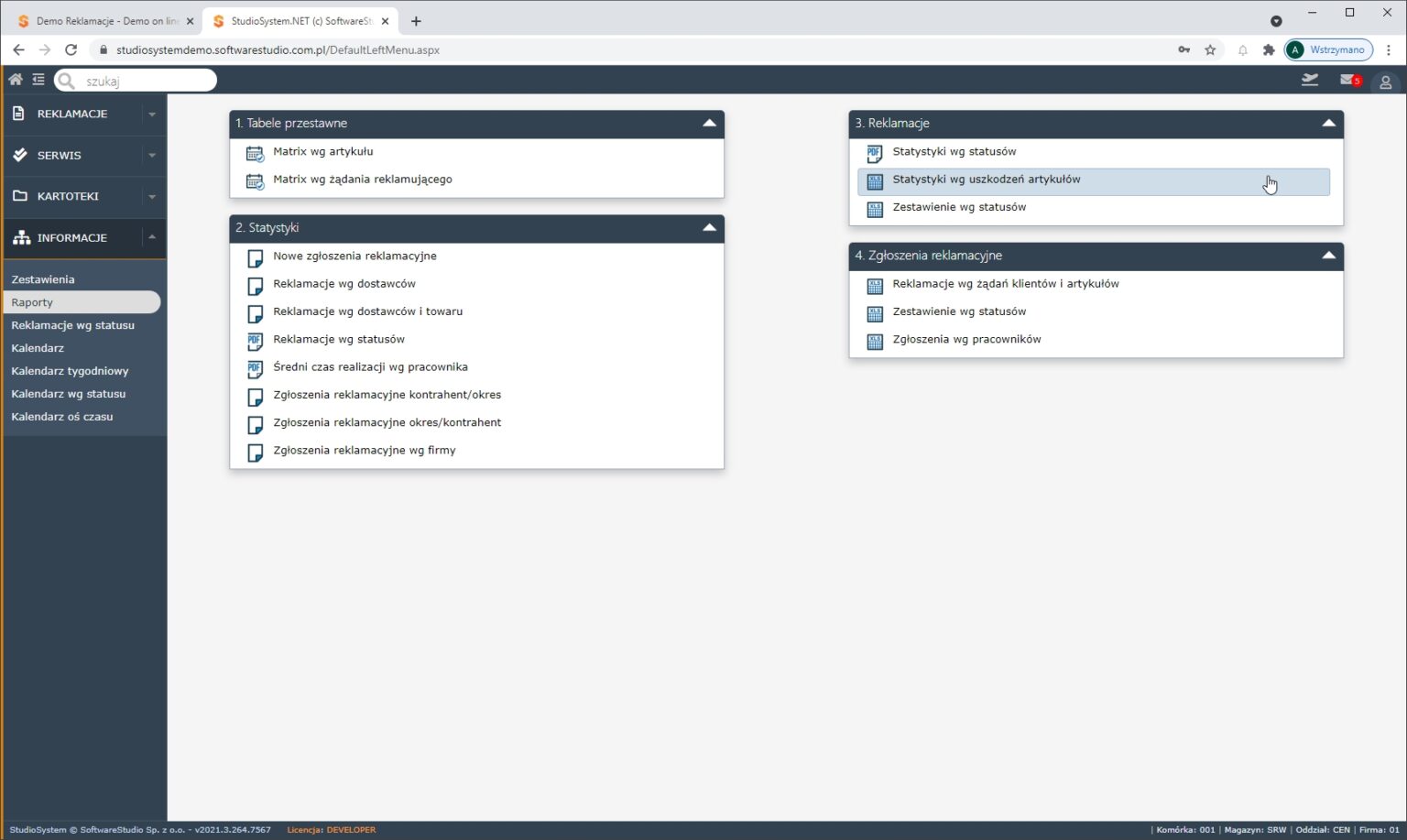Viewport: 1407px width, 840px height.
Task: Bookmark page with the star icon
Action: (1210, 49)
